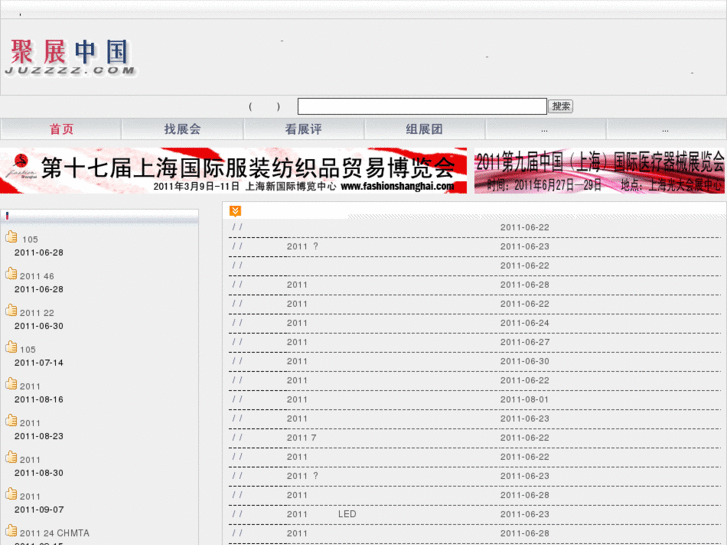Click the sidebar date 2011-07-14
The height and width of the screenshot is (545, 727).
pyautogui.click(x=39, y=363)
